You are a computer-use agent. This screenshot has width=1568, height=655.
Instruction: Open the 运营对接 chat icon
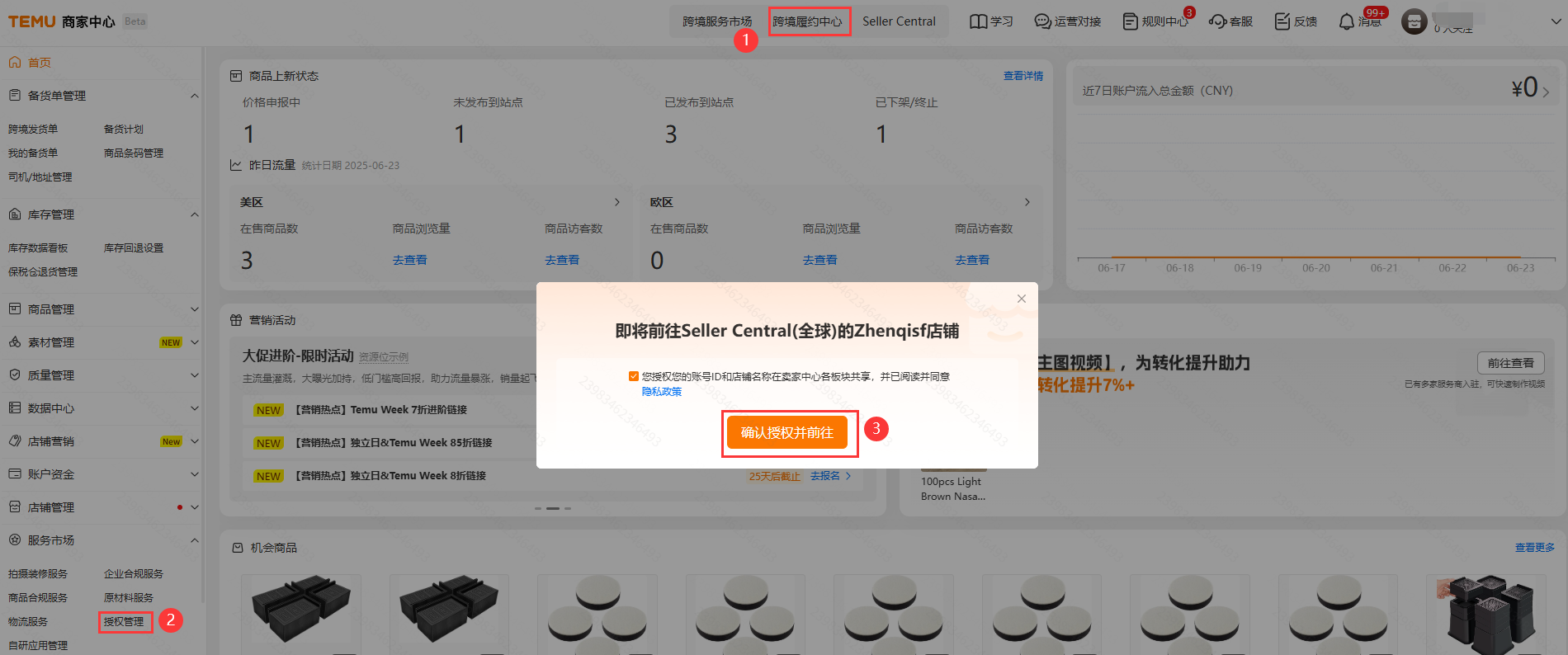[x=1043, y=21]
